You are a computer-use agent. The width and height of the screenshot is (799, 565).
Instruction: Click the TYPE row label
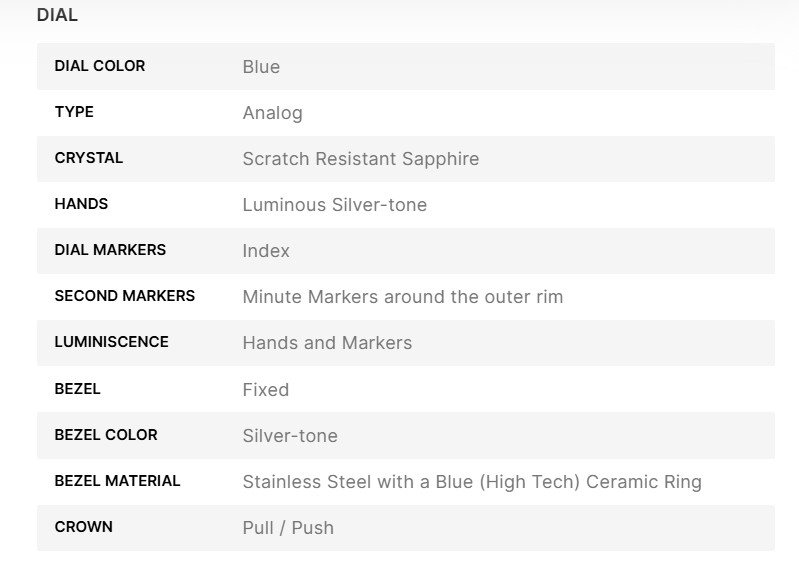[74, 112]
